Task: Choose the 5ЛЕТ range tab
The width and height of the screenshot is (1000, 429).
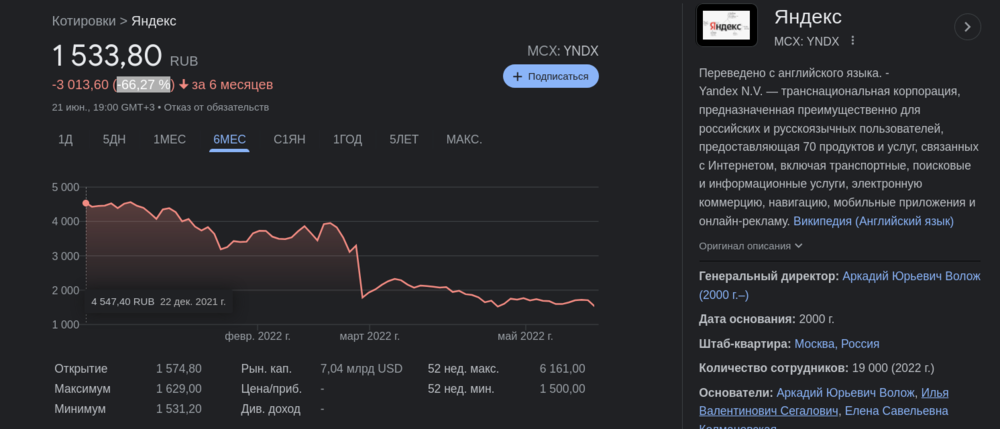Action: (404, 139)
